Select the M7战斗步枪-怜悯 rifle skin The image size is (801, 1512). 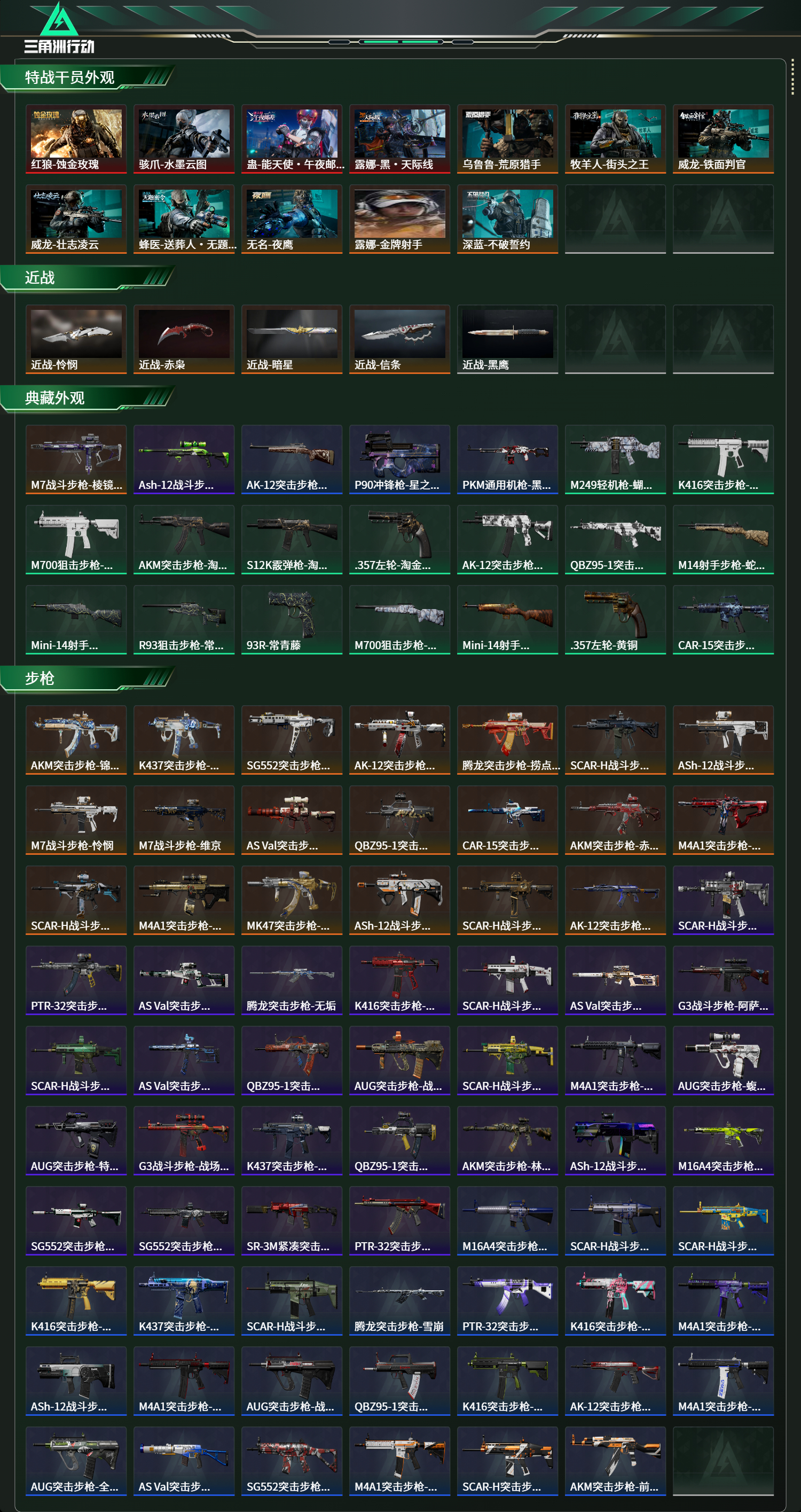76,820
